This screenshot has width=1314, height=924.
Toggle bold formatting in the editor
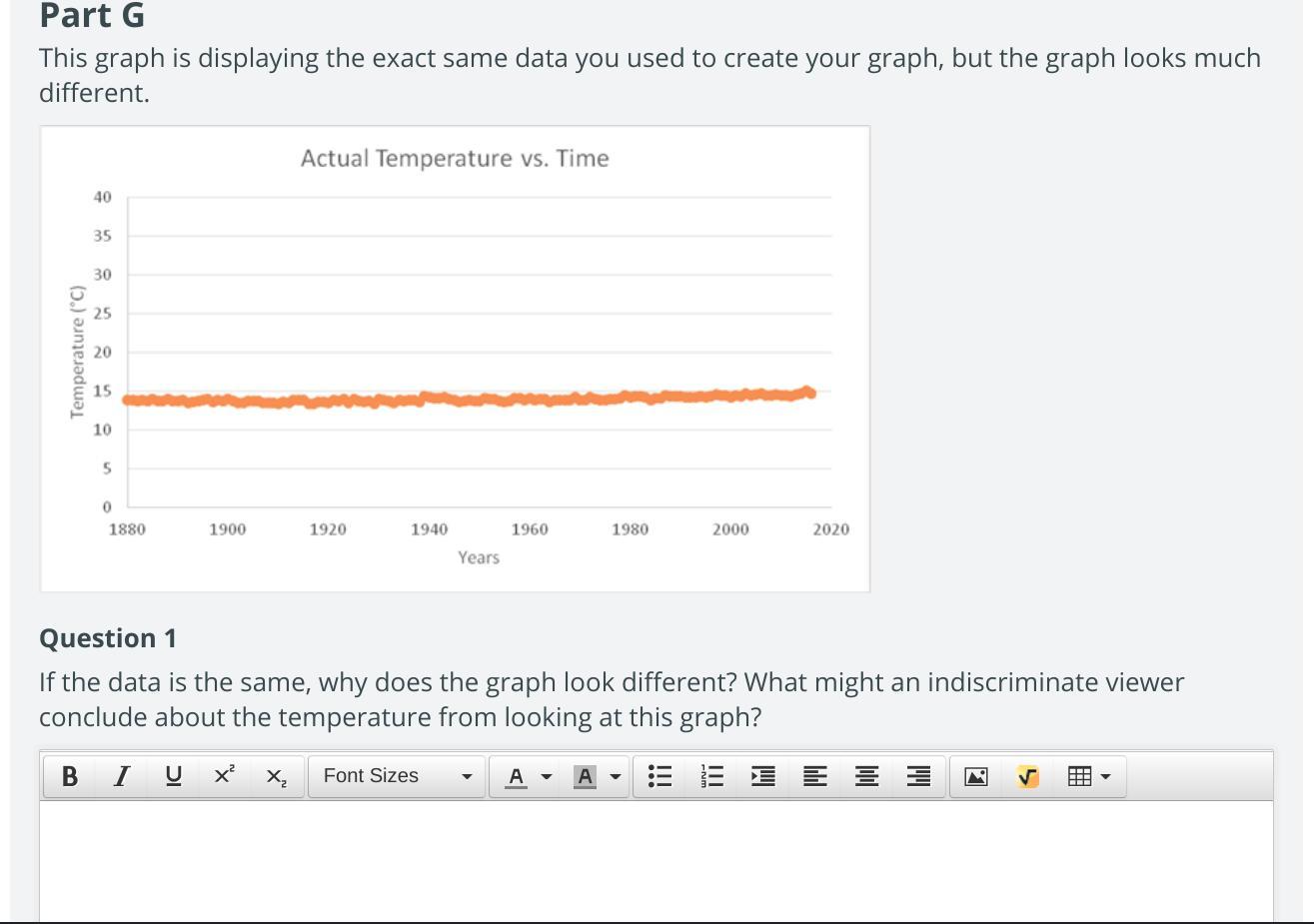click(70, 776)
